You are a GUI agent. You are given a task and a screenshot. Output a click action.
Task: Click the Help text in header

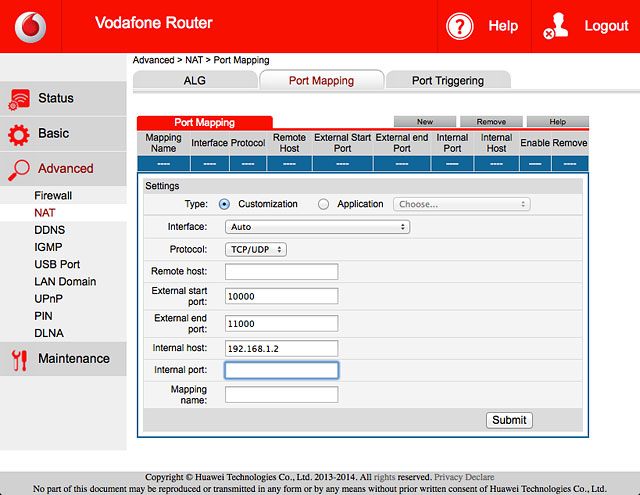point(503,26)
